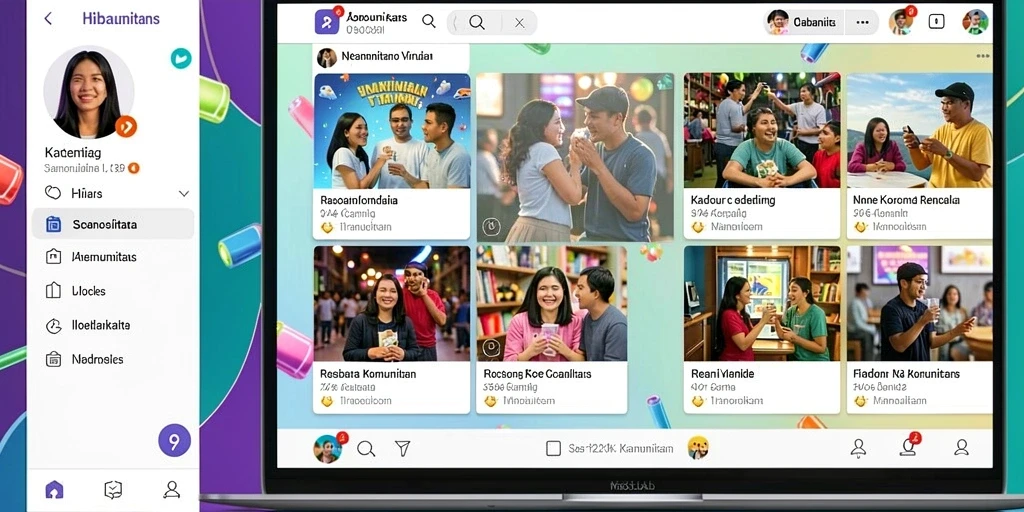This screenshot has height=512, width=1024.
Task: Click inside the rounded search field
Action: click(492, 23)
